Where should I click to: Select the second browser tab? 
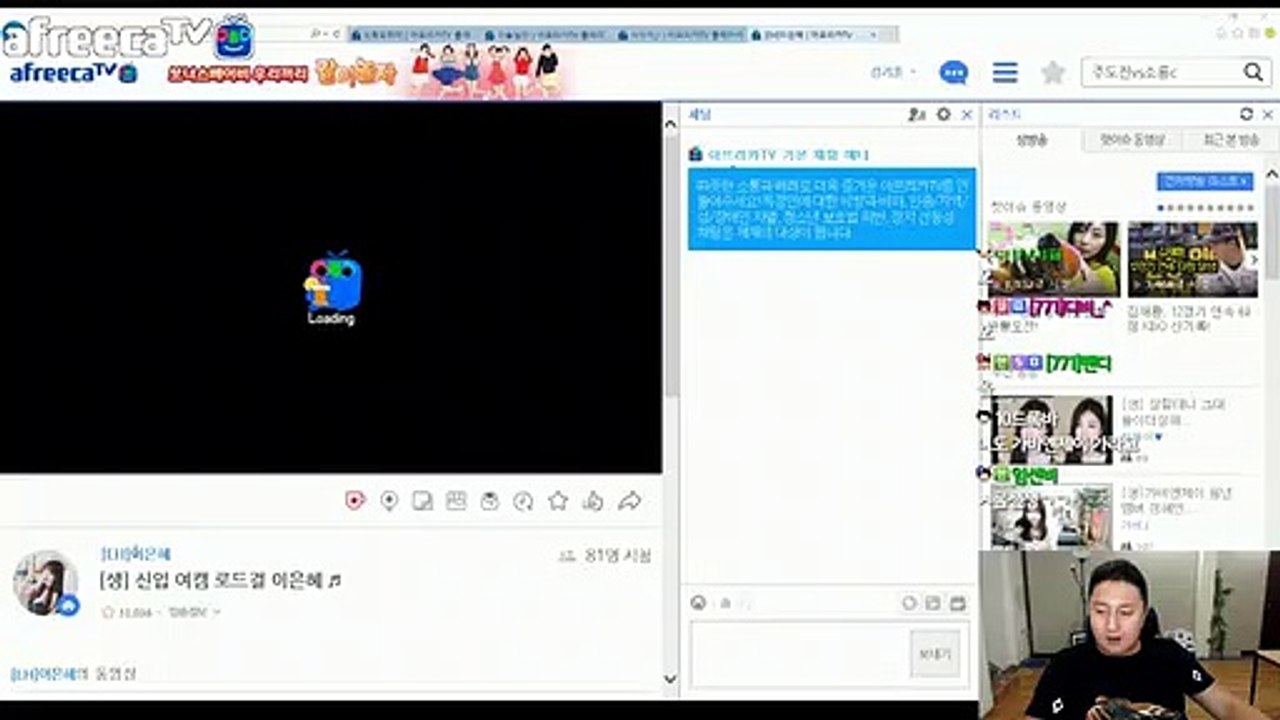coord(546,34)
